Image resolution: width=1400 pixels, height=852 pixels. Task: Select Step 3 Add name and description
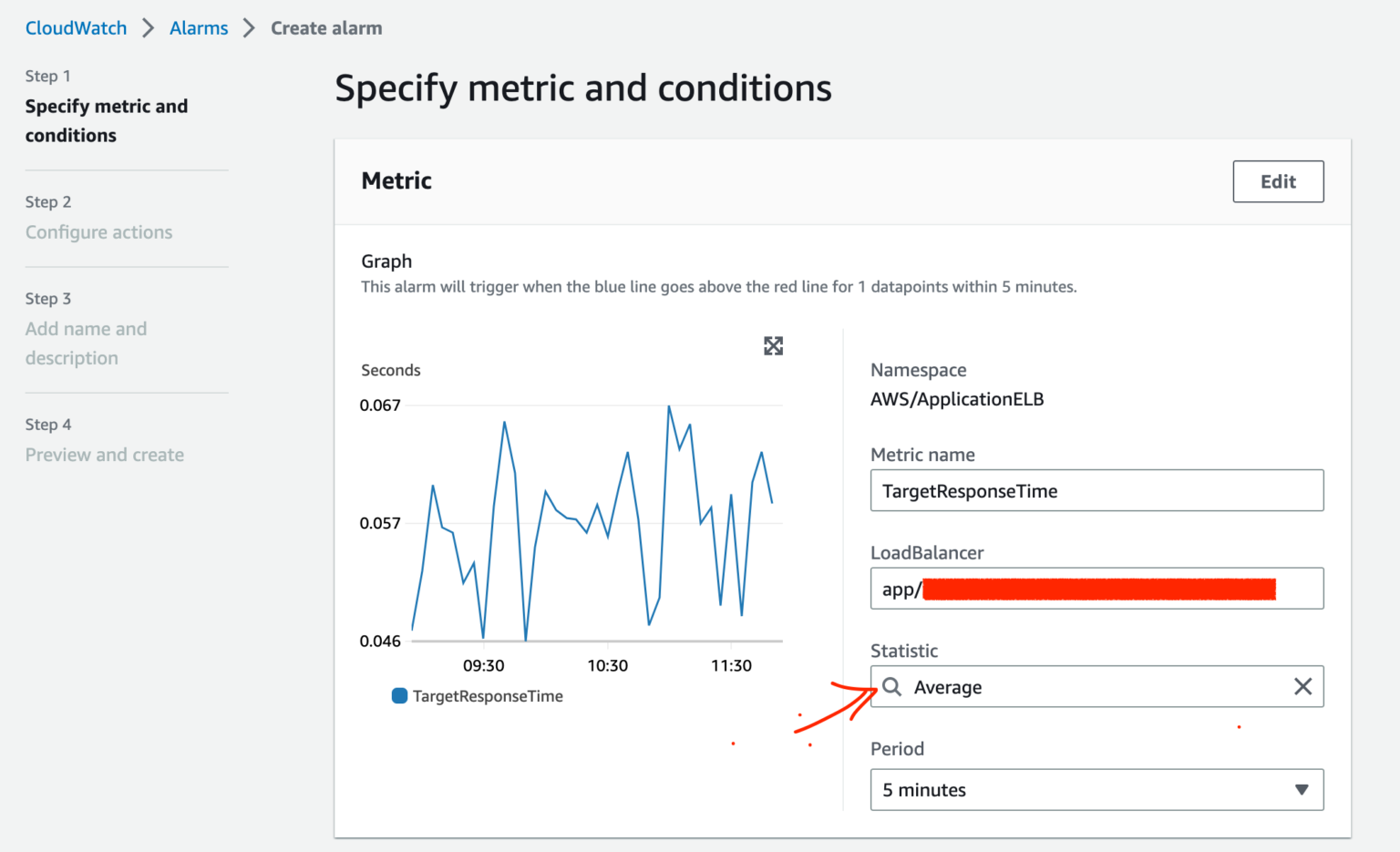[x=87, y=343]
